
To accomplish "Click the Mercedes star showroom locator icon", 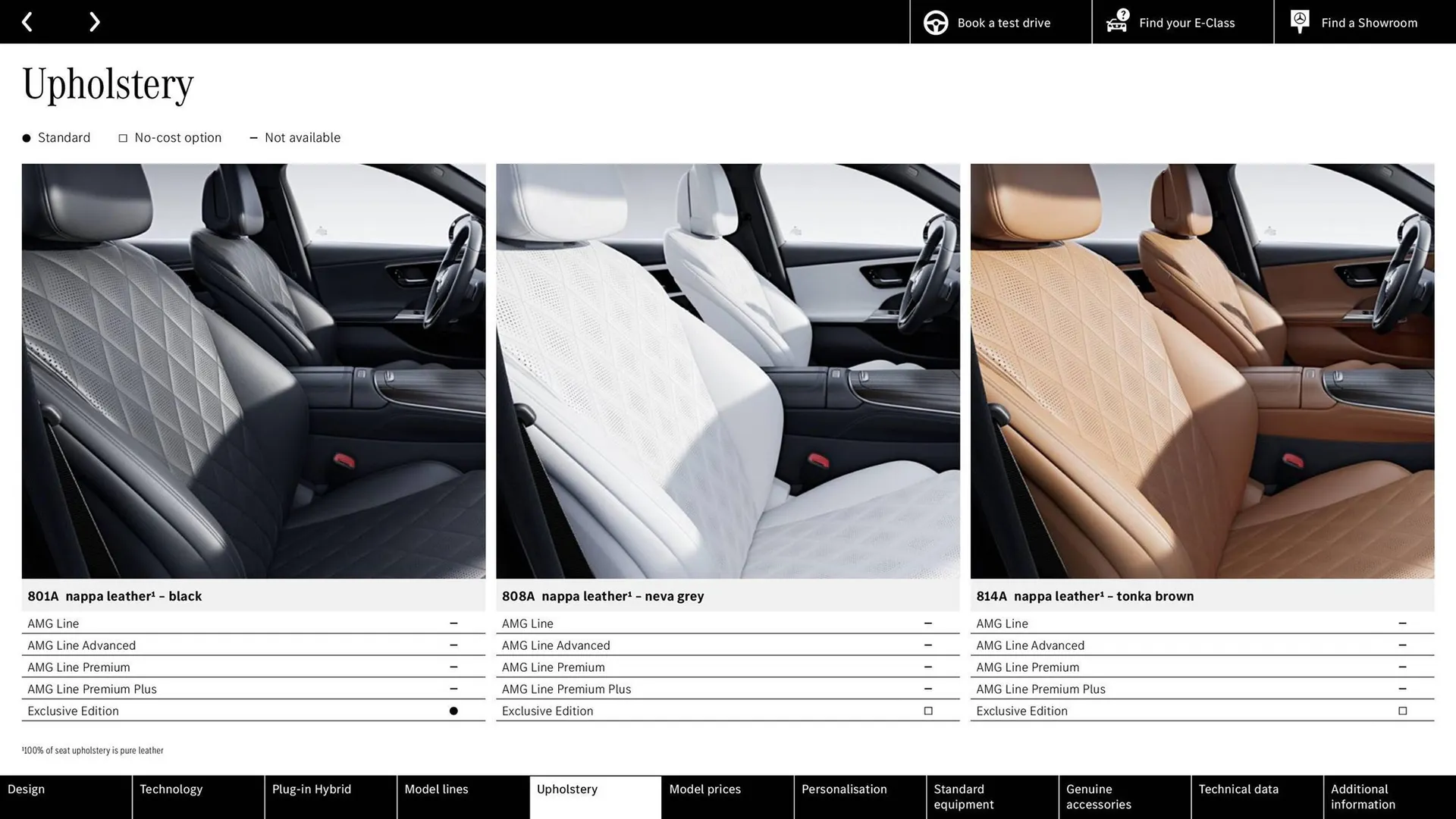I will pyautogui.click(x=1300, y=20).
